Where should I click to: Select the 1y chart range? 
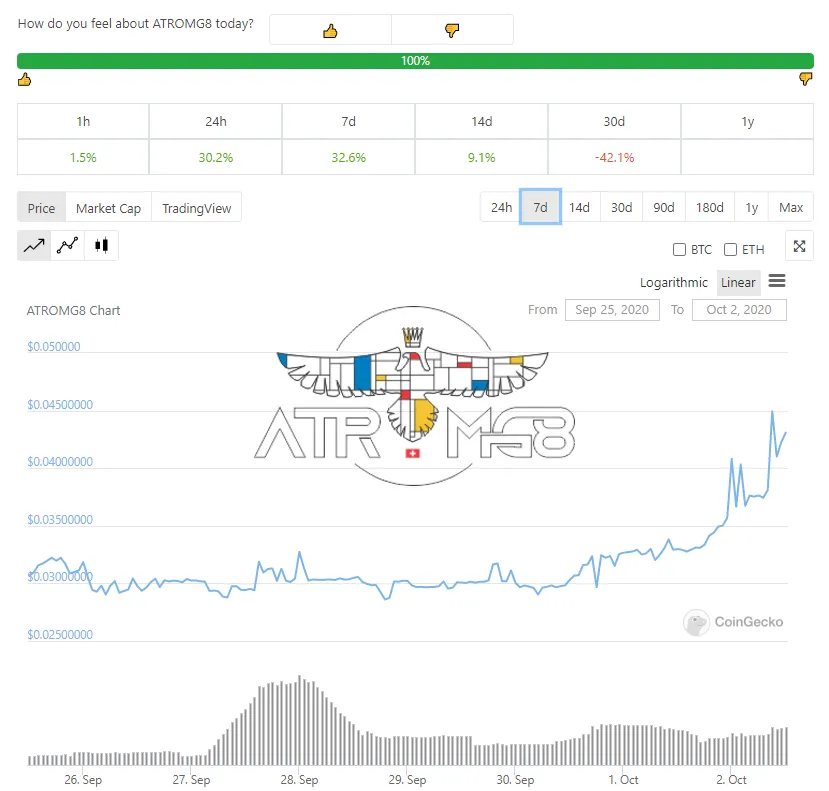[x=752, y=207]
